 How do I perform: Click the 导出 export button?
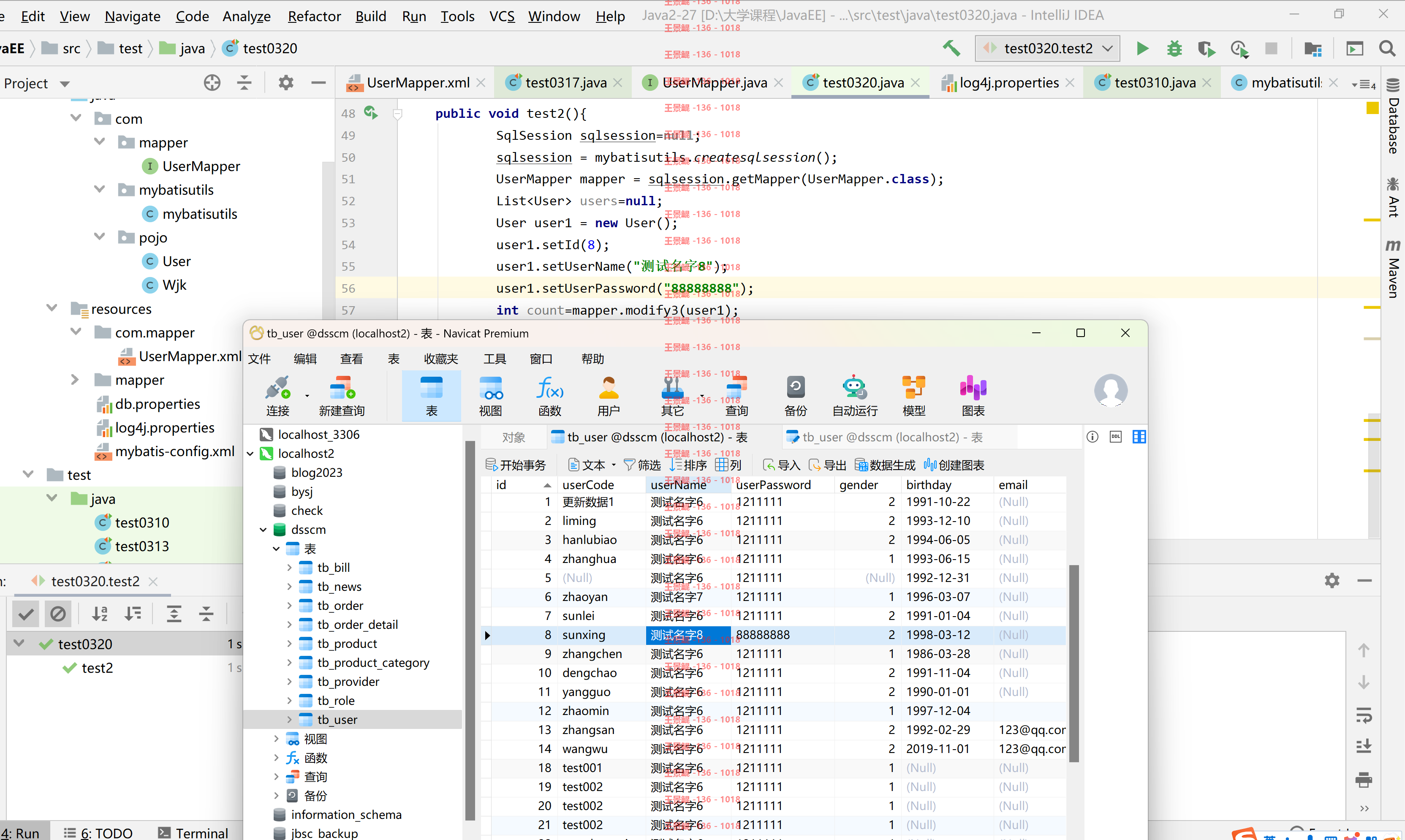[x=827, y=465]
